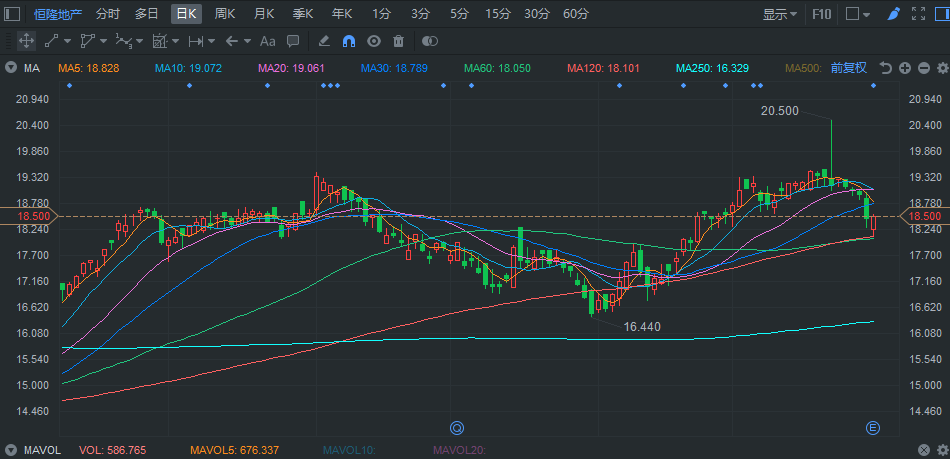Click the 18.500 price tag on left axis
This screenshot has height=459, width=950.
tap(28, 216)
